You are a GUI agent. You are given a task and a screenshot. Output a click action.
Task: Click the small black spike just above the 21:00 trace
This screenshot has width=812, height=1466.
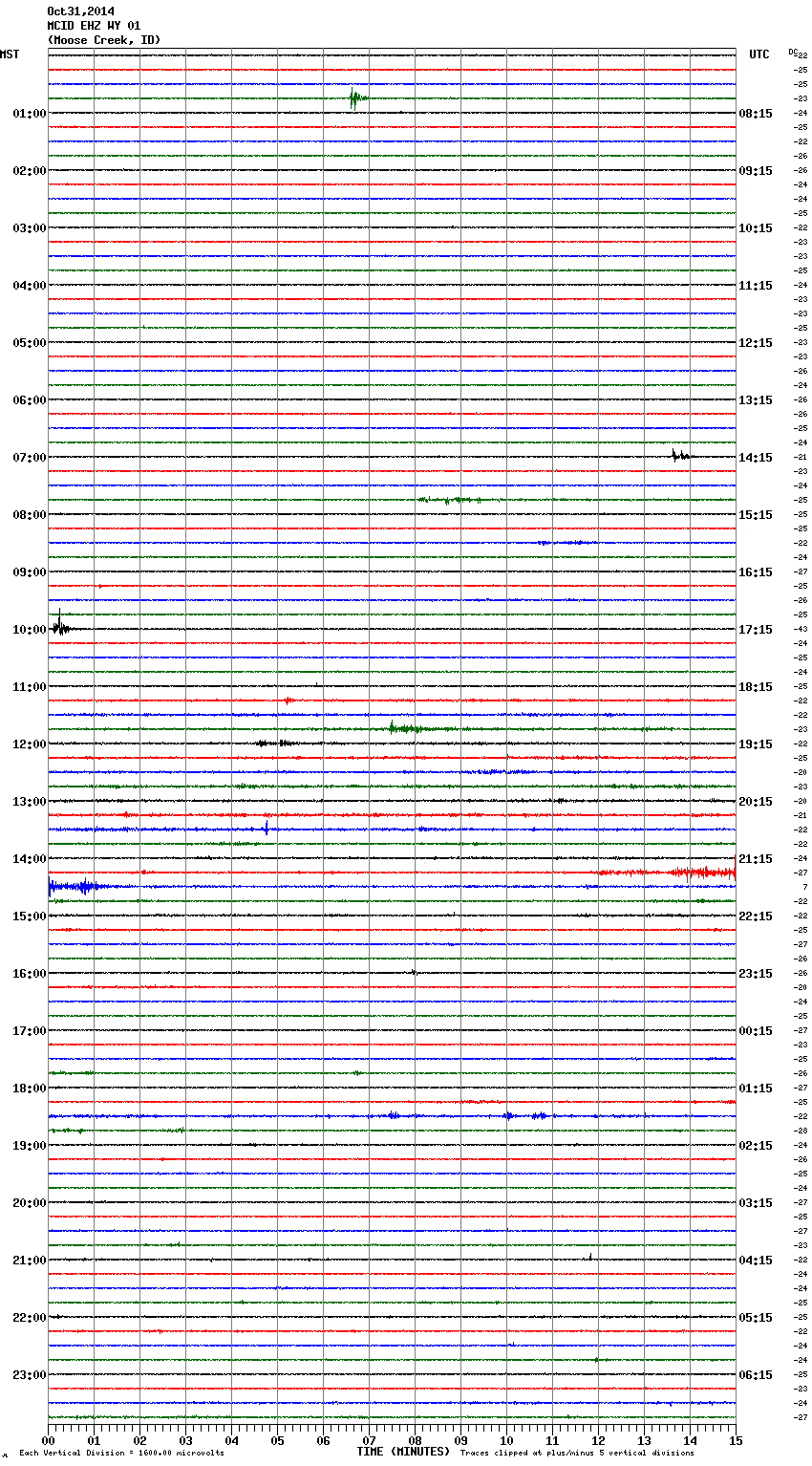(x=590, y=1257)
